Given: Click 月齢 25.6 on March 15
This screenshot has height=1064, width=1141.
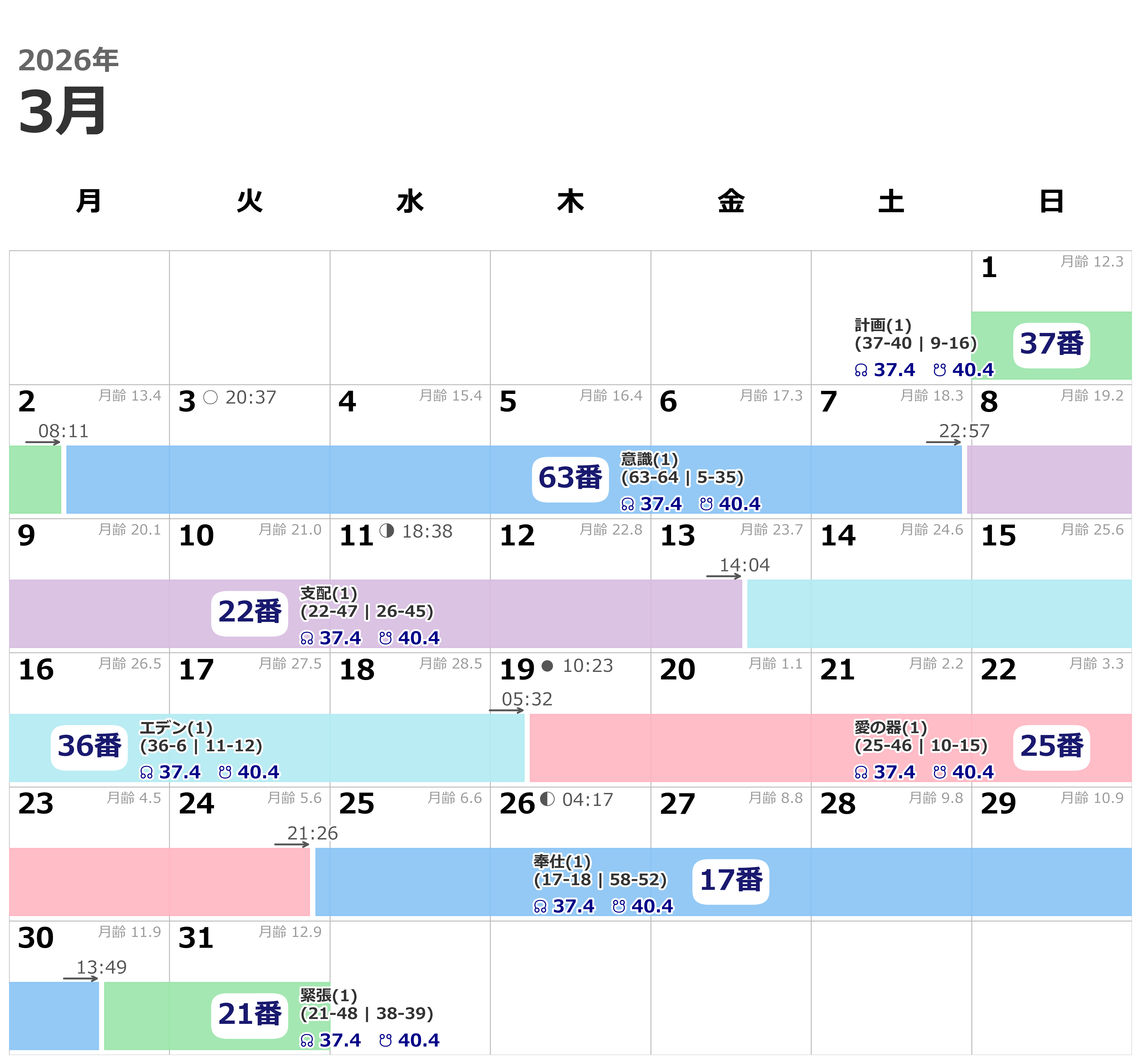Looking at the screenshot, I should pos(1091,530).
